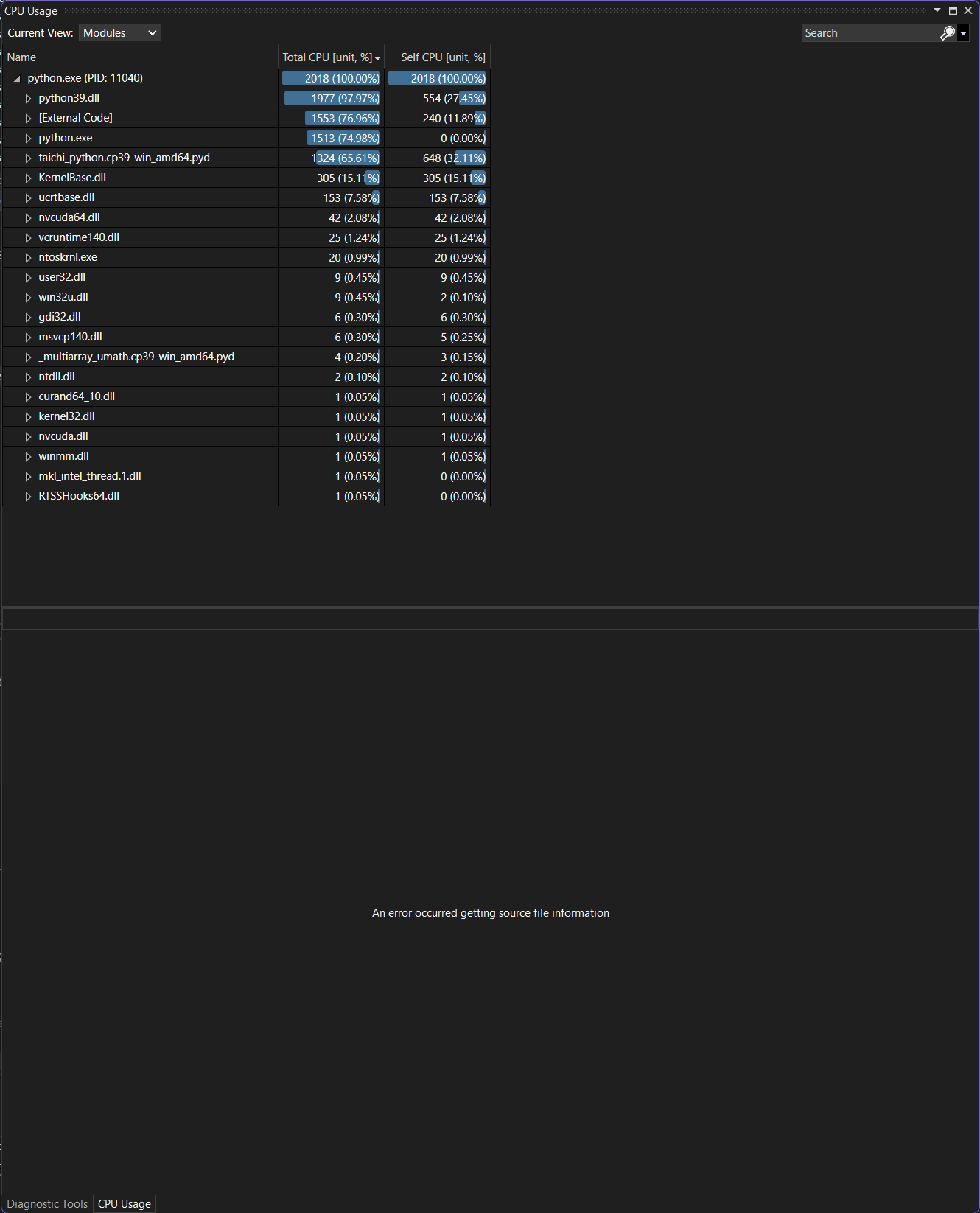This screenshot has height=1213, width=980.
Task: Click Total CPU value 1977 (97.97%)
Action: [346, 99]
